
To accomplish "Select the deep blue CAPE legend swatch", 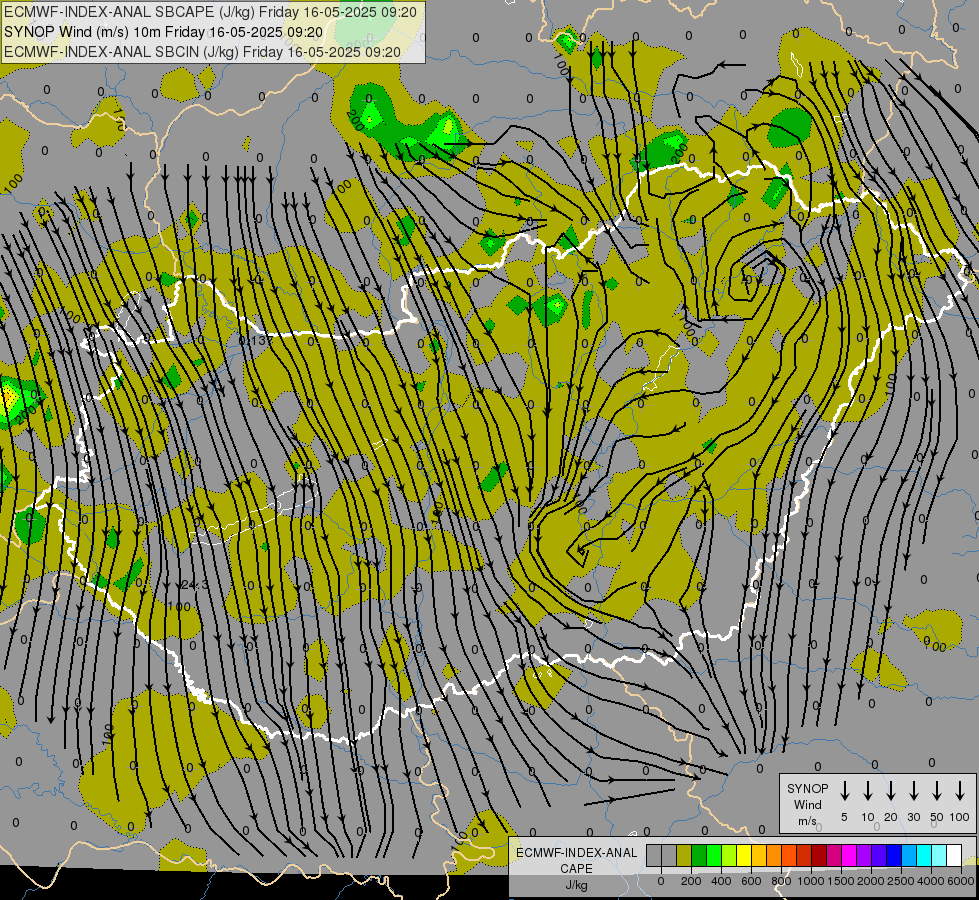I will coord(894,855).
